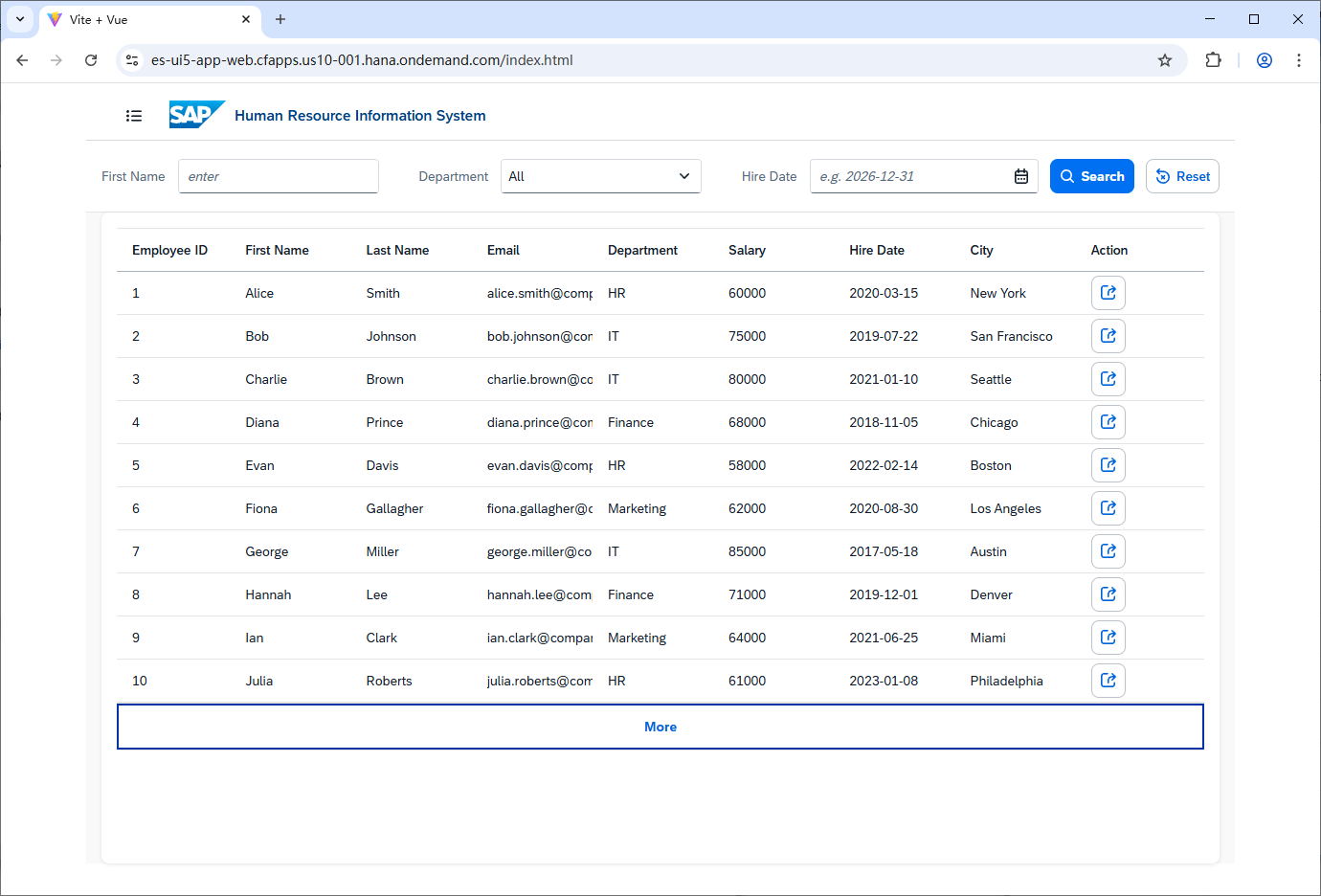Open the browser extensions icon
The height and width of the screenshot is (896, 1321).
click(x=1213, y=60)
